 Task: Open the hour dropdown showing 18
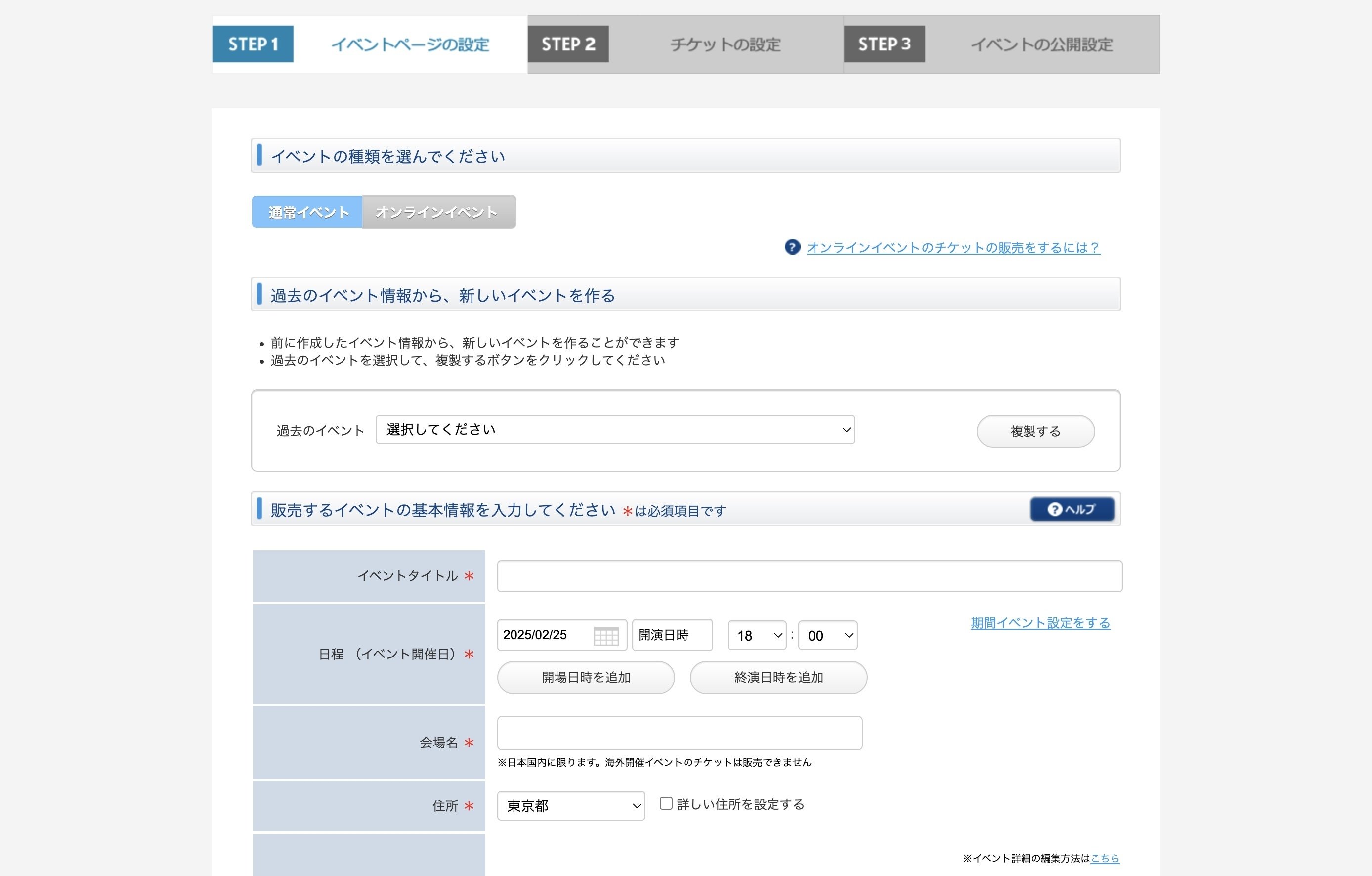click(756, 635)
